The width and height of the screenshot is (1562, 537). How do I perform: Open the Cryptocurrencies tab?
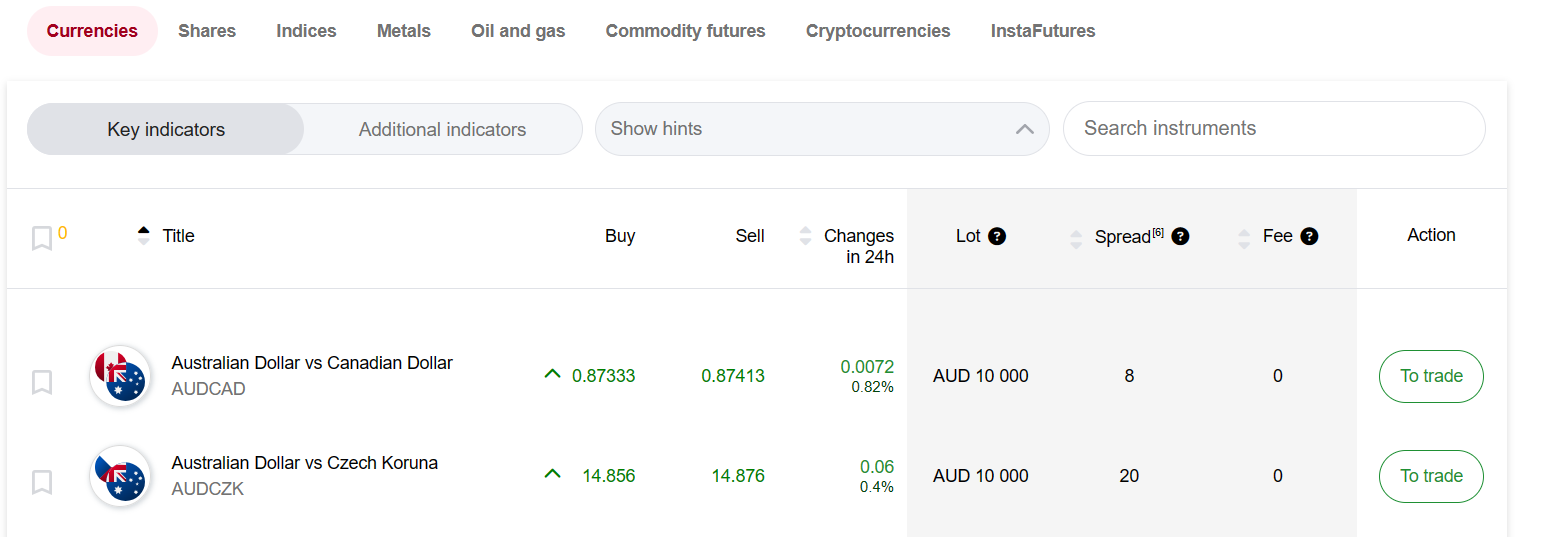[x=878, y=31]
